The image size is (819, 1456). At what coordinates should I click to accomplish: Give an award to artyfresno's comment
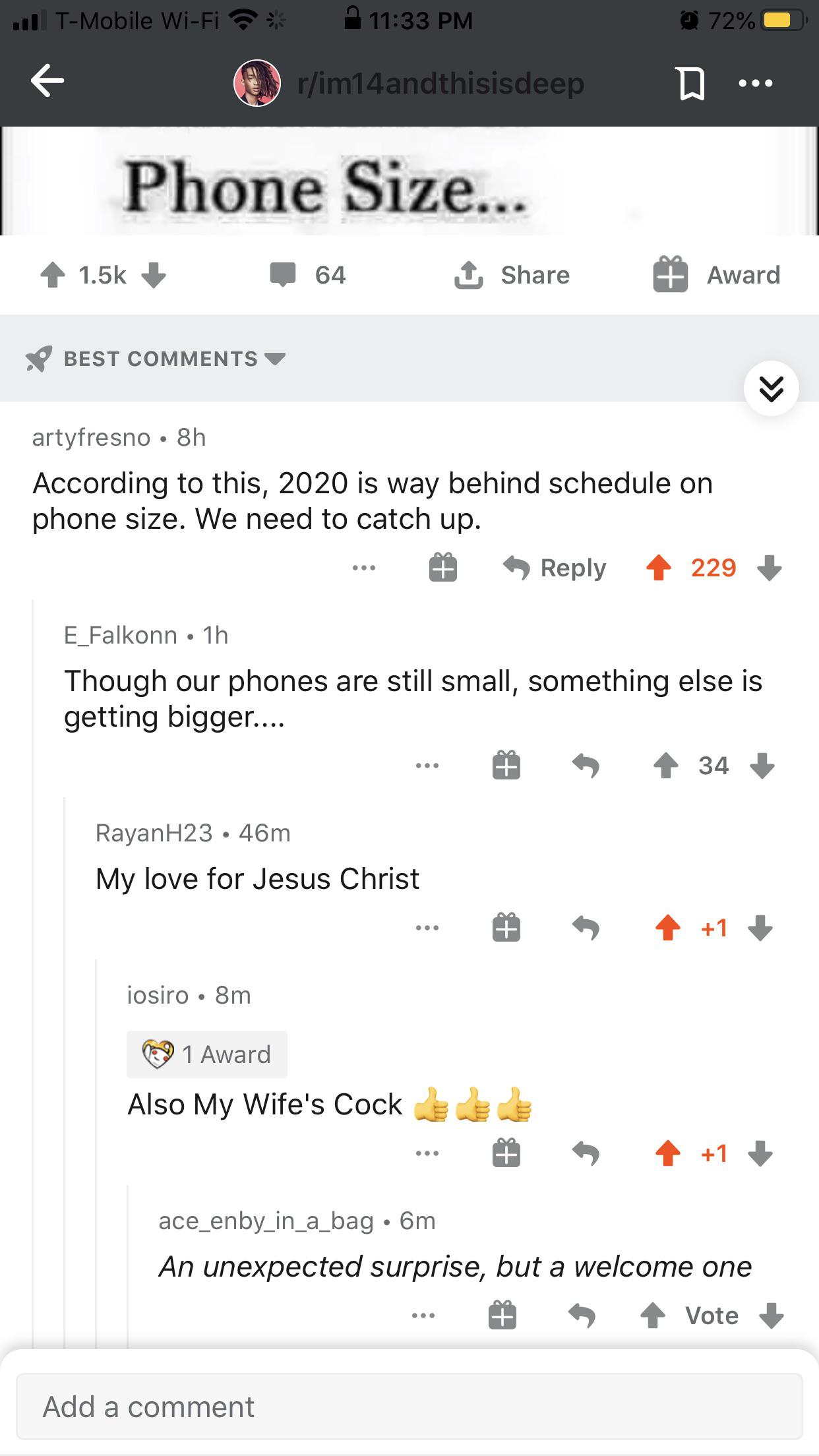pos(443,567)
